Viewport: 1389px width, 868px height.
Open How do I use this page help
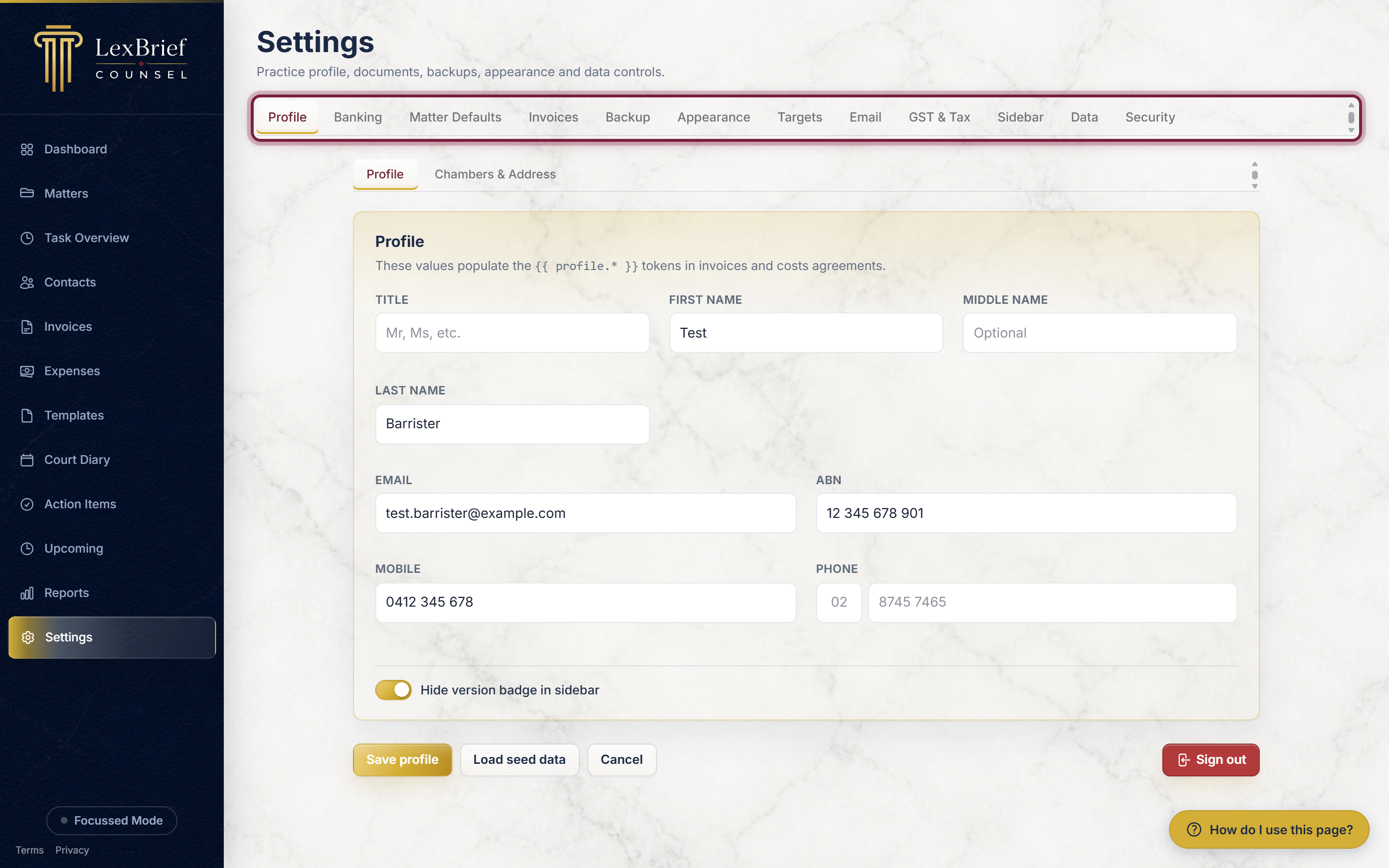coord(1268,829)
